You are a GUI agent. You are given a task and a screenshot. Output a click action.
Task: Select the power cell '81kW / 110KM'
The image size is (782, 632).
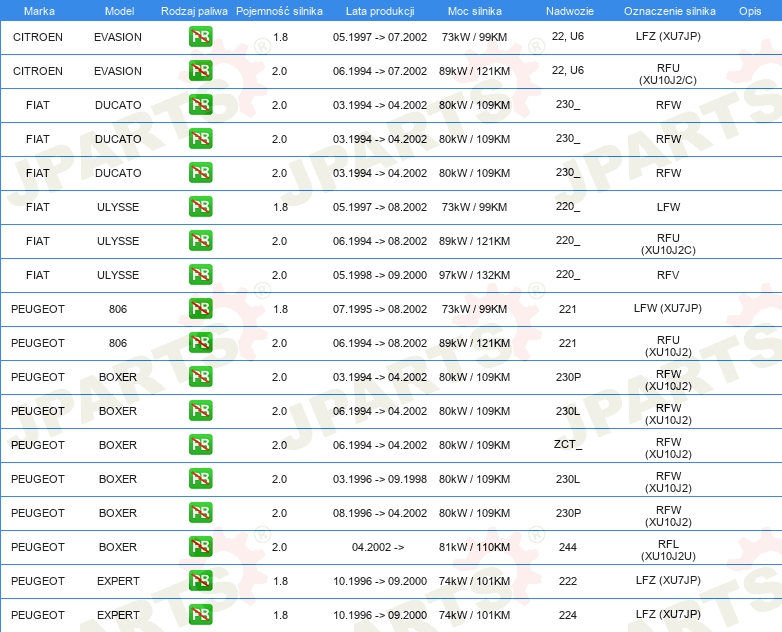point(474,547)
